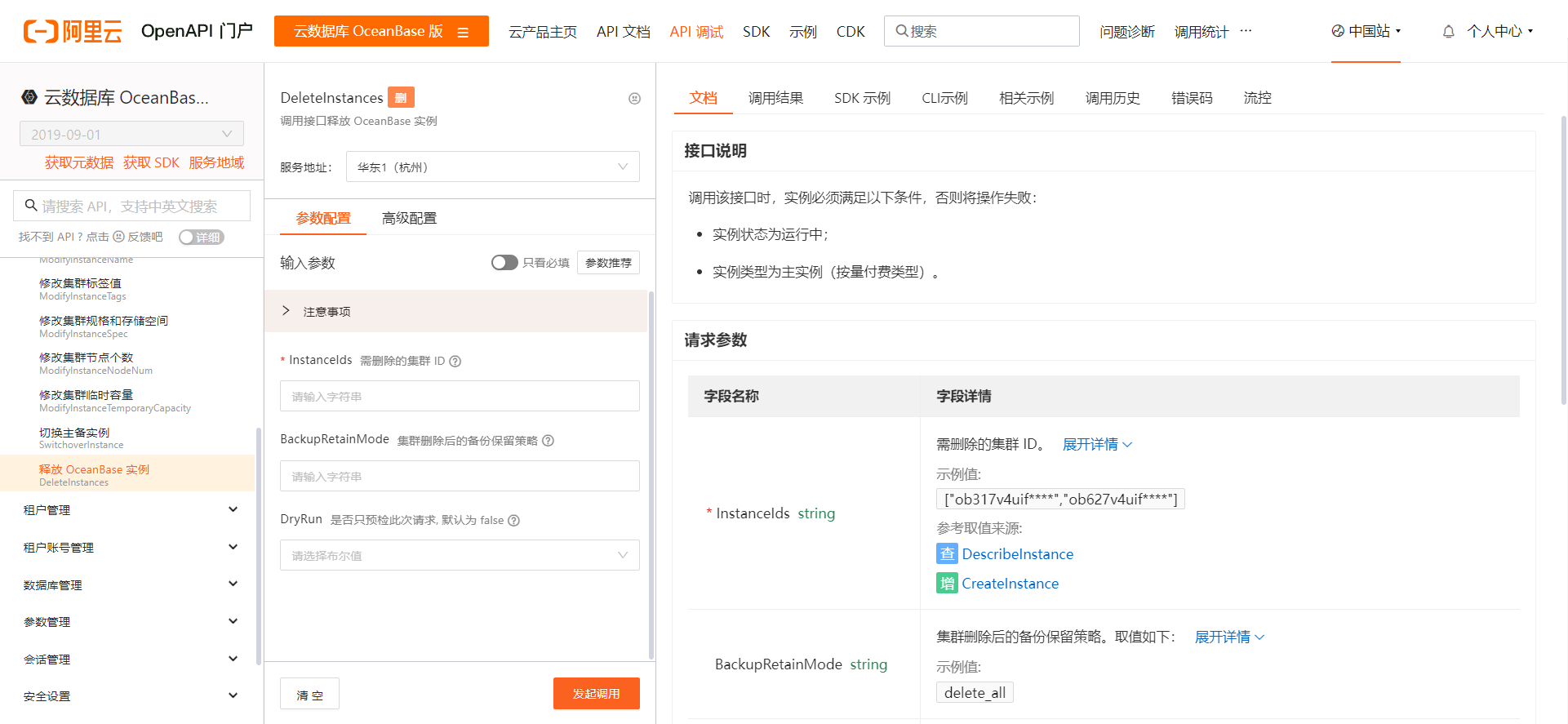Switch to the 流控 tab
1568x724 pixels.
1257,98
